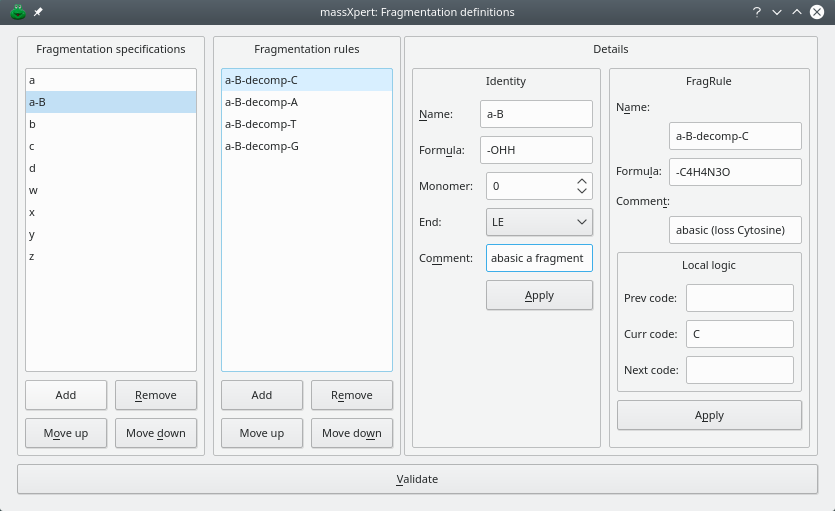835x511 pixels.
Task: Select fragmentation specification 'x'
Action: (111, 212)
